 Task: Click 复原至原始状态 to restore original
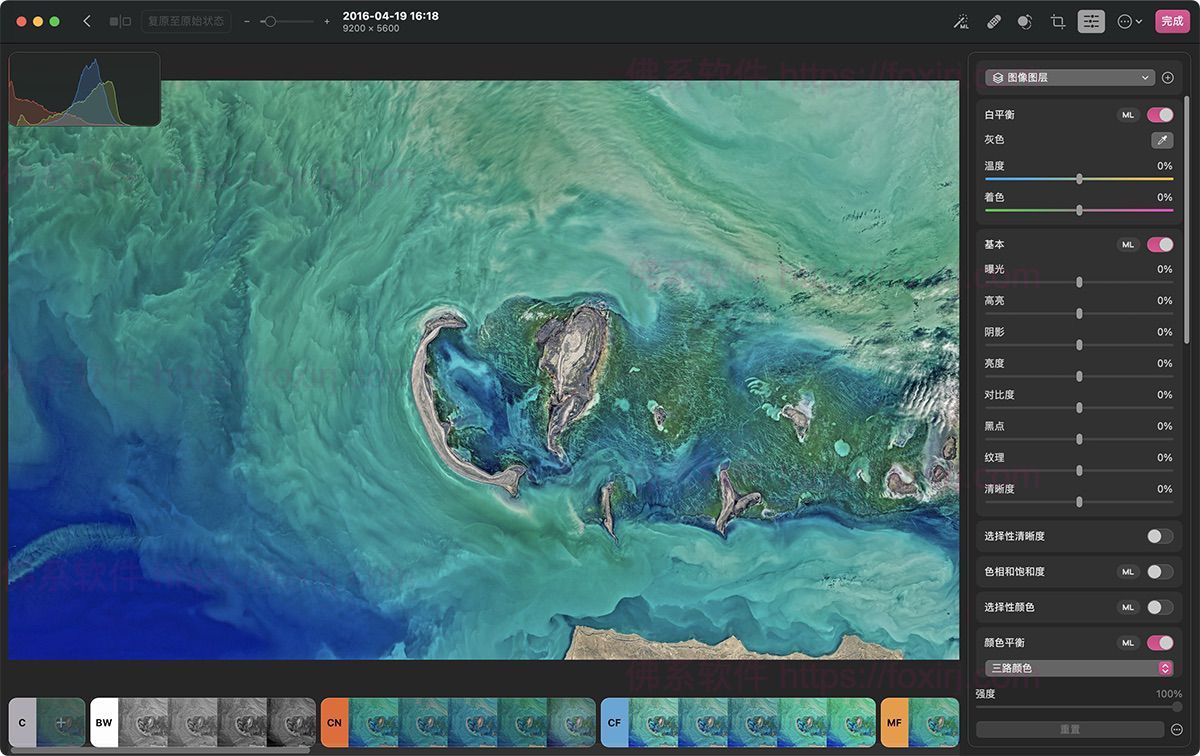pos(186,20)
